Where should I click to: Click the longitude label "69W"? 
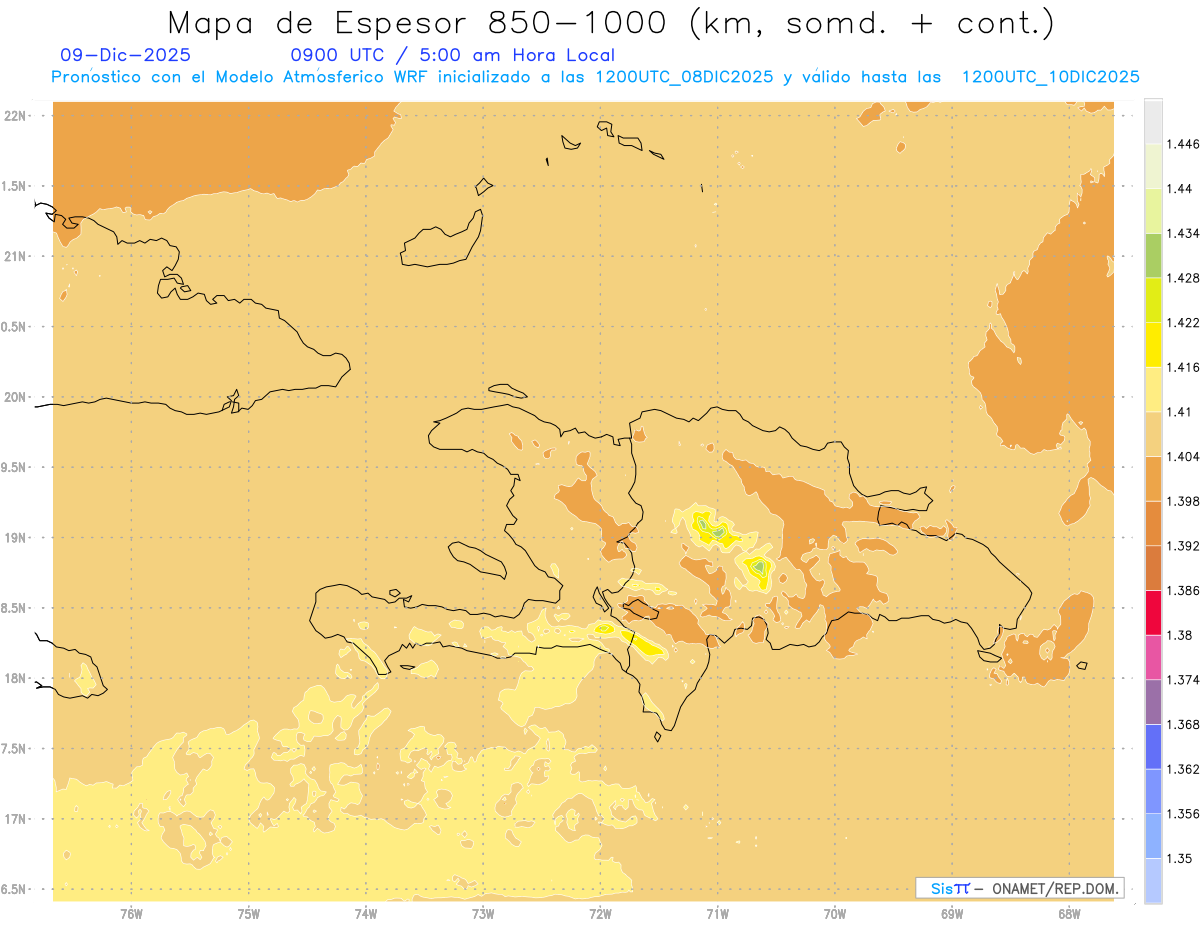[x=952, y=914]
